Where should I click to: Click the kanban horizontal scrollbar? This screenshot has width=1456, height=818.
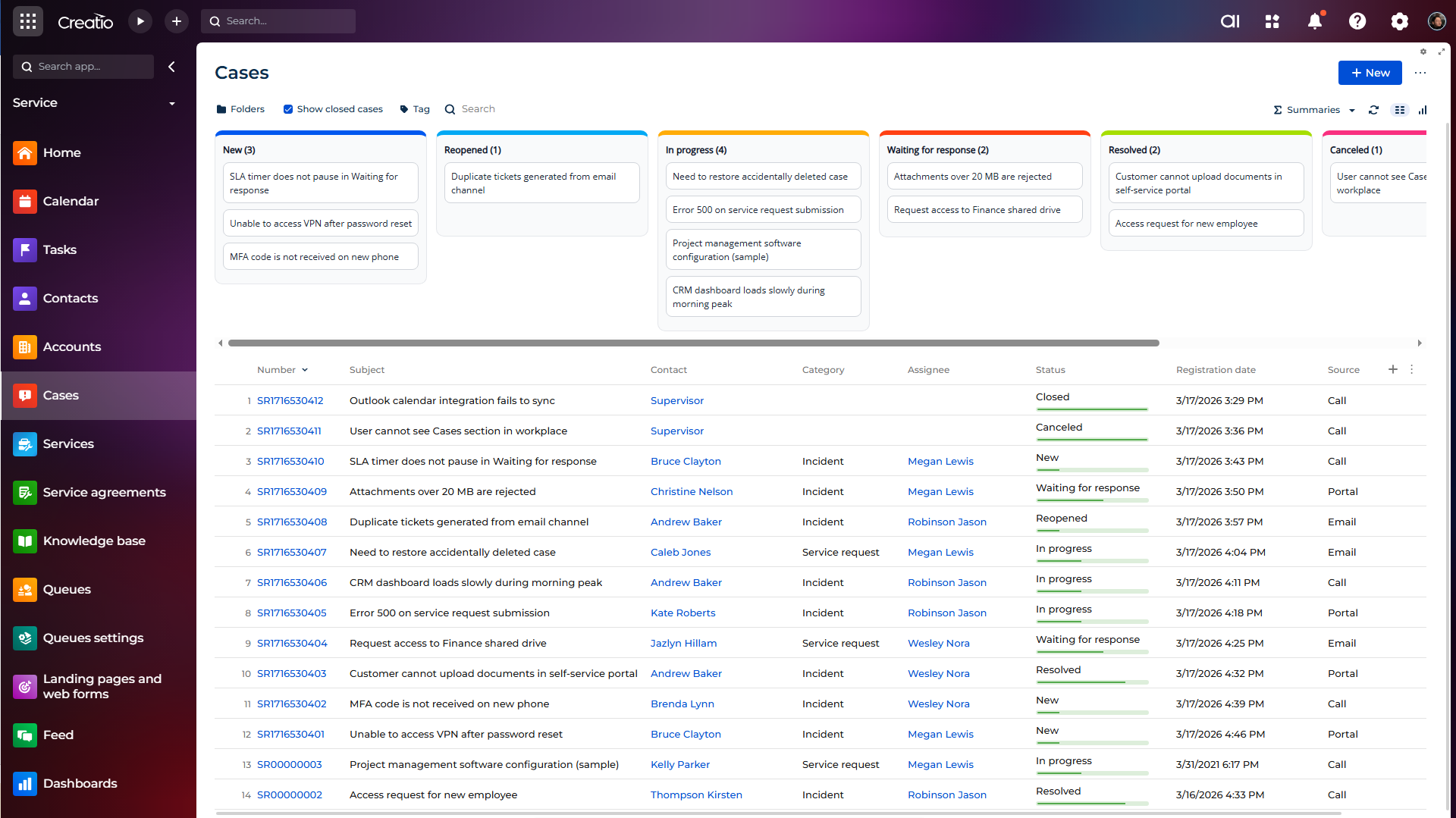(x=693, y=343)
